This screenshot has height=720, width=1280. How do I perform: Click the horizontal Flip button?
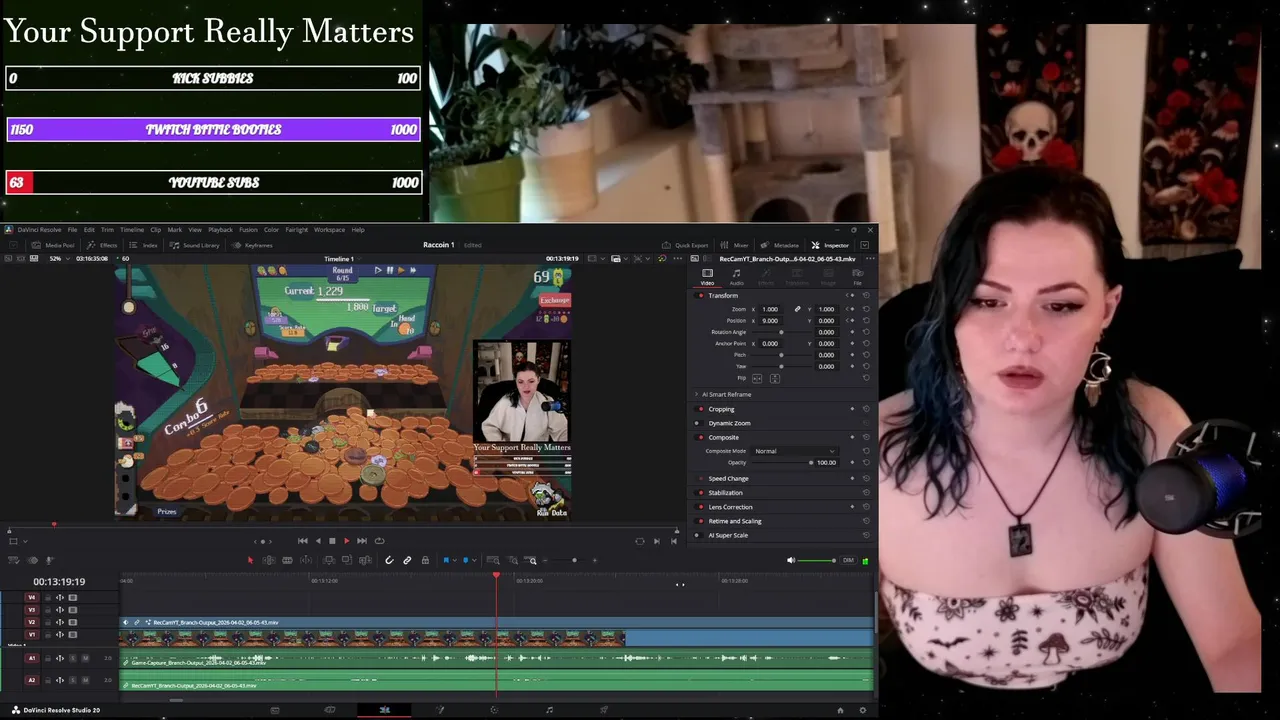pos(757,378)
